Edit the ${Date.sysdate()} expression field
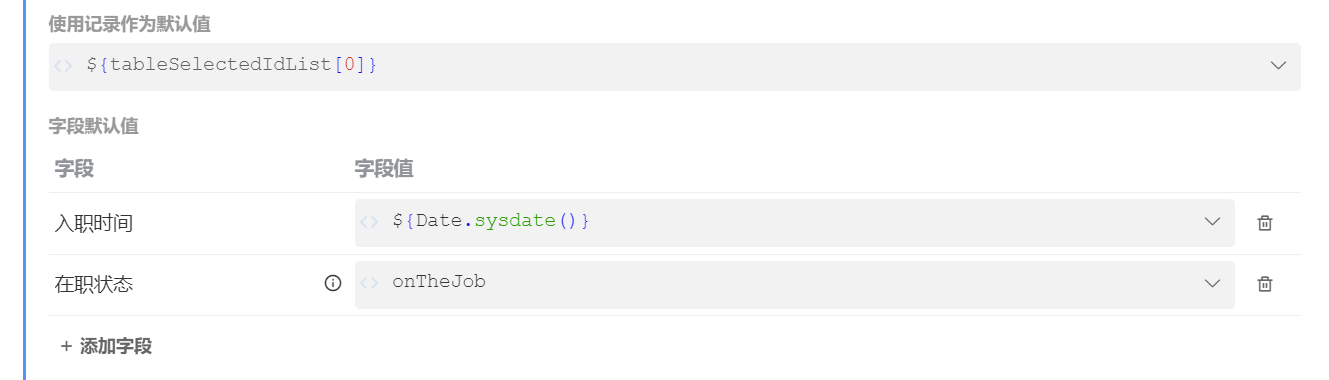The image size is (1329, 380). coord(795,222)
